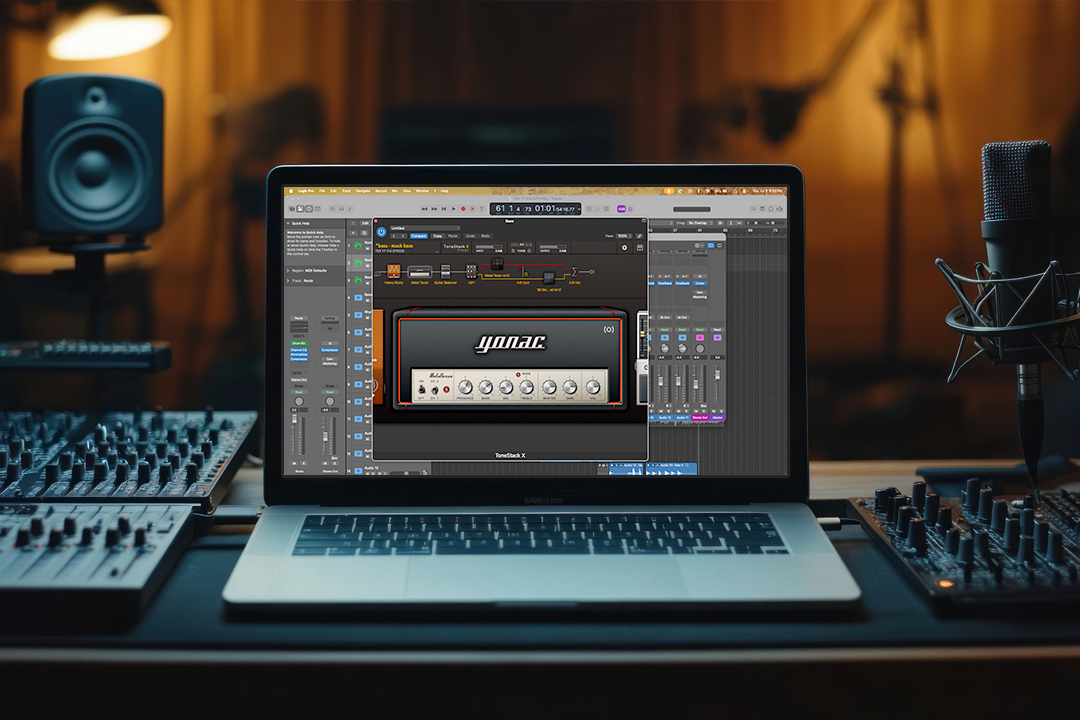Click the Paste button in plugin header
Image resolution: width=1080 pixels, height=720 pixels.
click(x=453, y=236)
